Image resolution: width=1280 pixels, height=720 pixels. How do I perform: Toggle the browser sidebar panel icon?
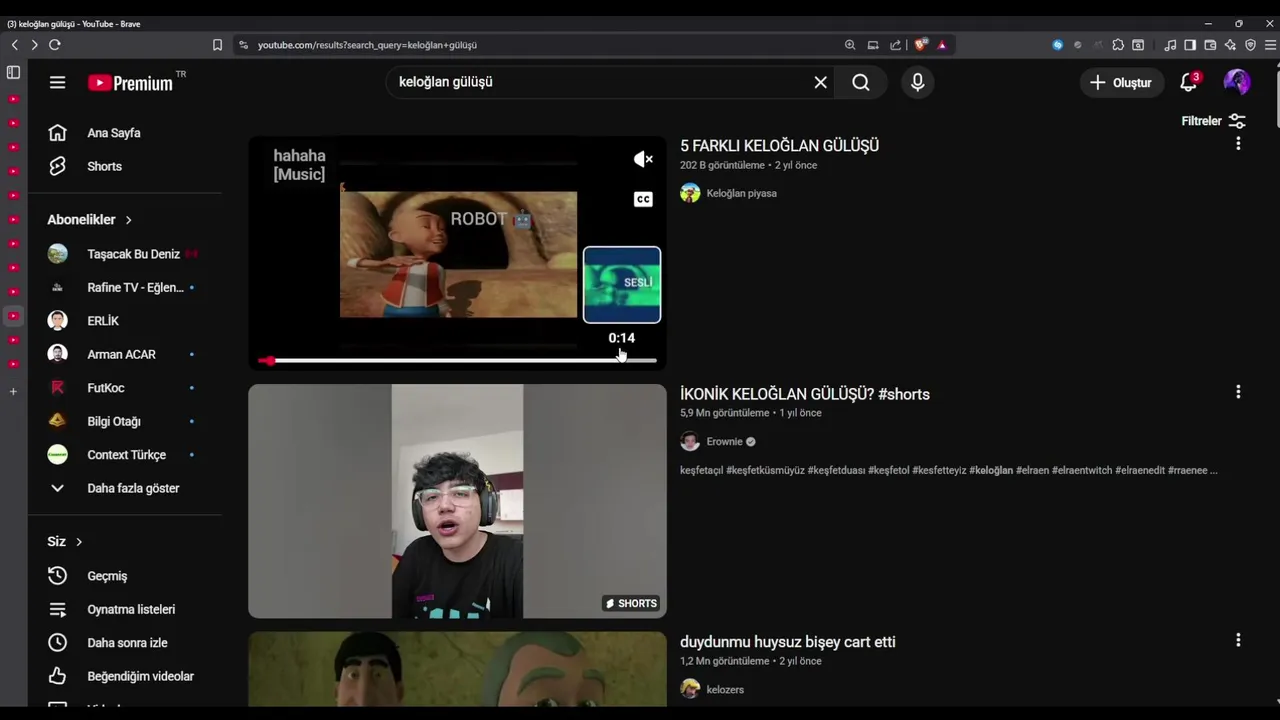[1190, 45]
